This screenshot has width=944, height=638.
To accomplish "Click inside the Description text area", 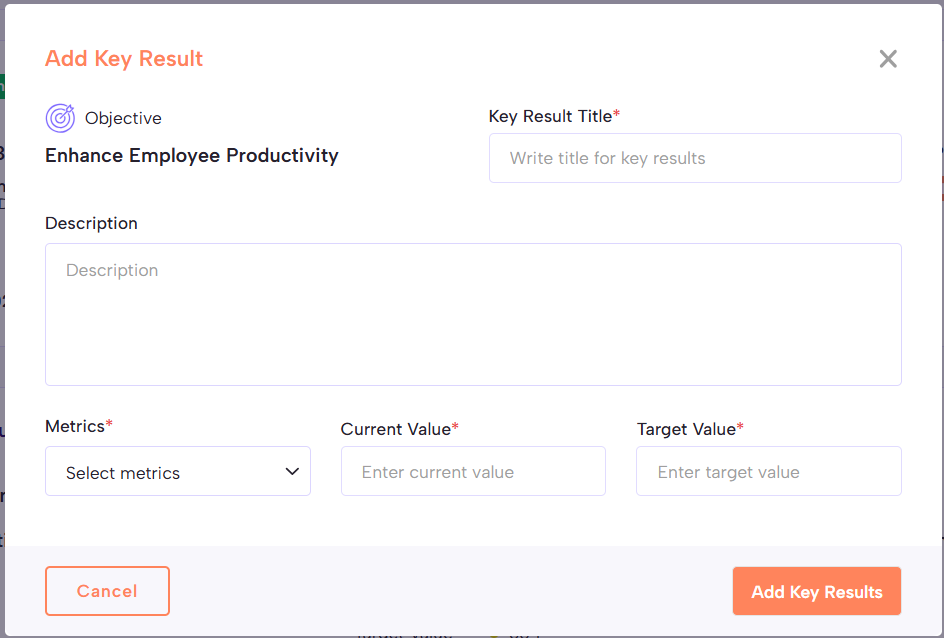I will click(473, 314).
